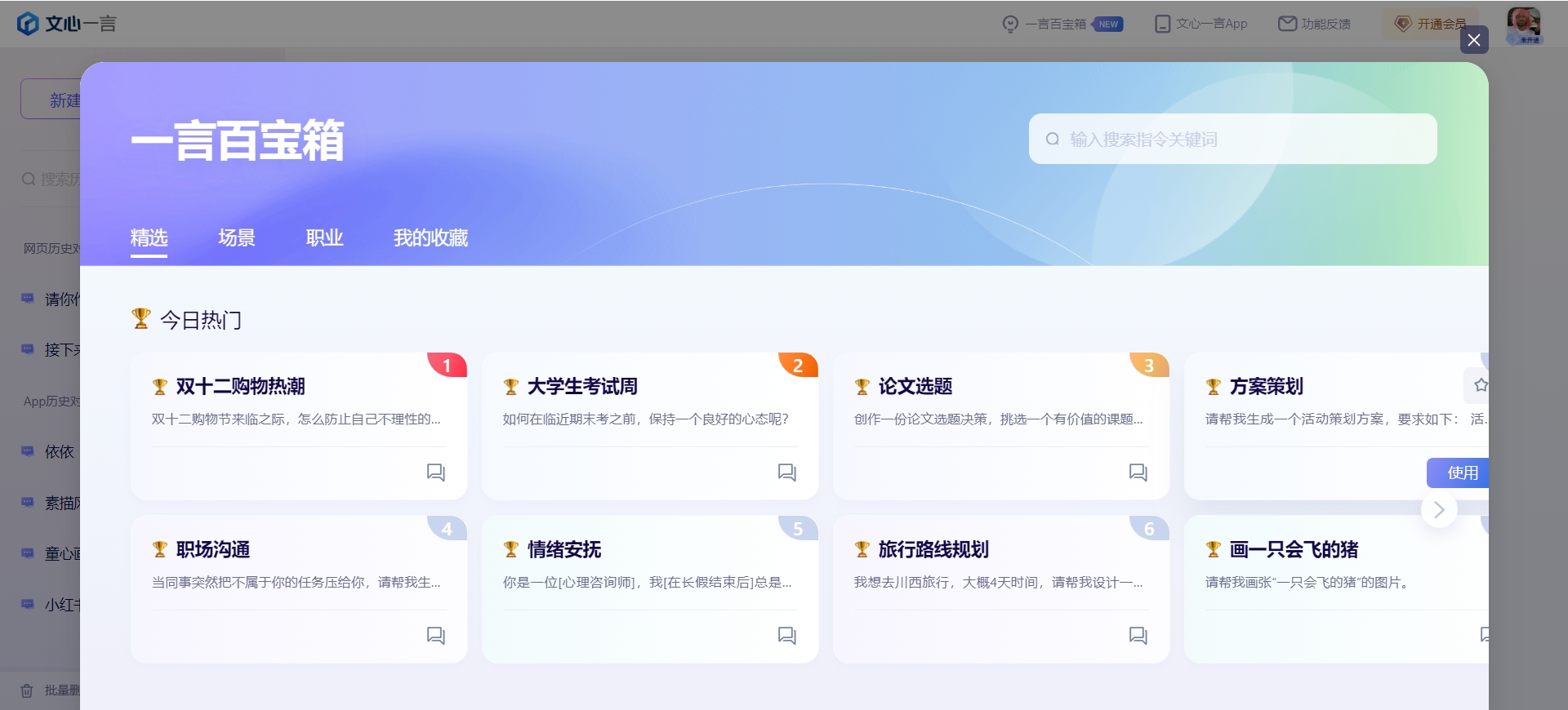Viewport: 1568px width, 710px height.
Task: Click the sidebar history search field
Action: pyautogui.click(x=51, y=179)
